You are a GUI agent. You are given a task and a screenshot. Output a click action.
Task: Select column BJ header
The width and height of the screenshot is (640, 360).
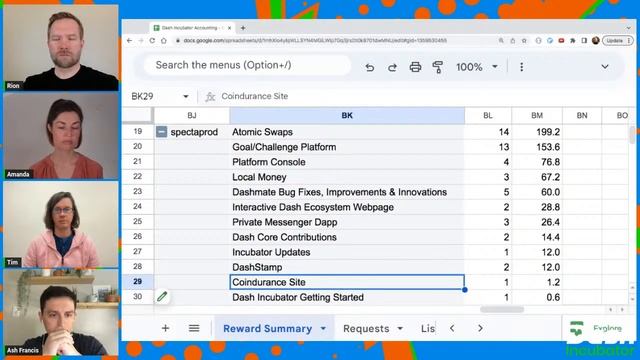pyautogui.click(x=192, y=116)
